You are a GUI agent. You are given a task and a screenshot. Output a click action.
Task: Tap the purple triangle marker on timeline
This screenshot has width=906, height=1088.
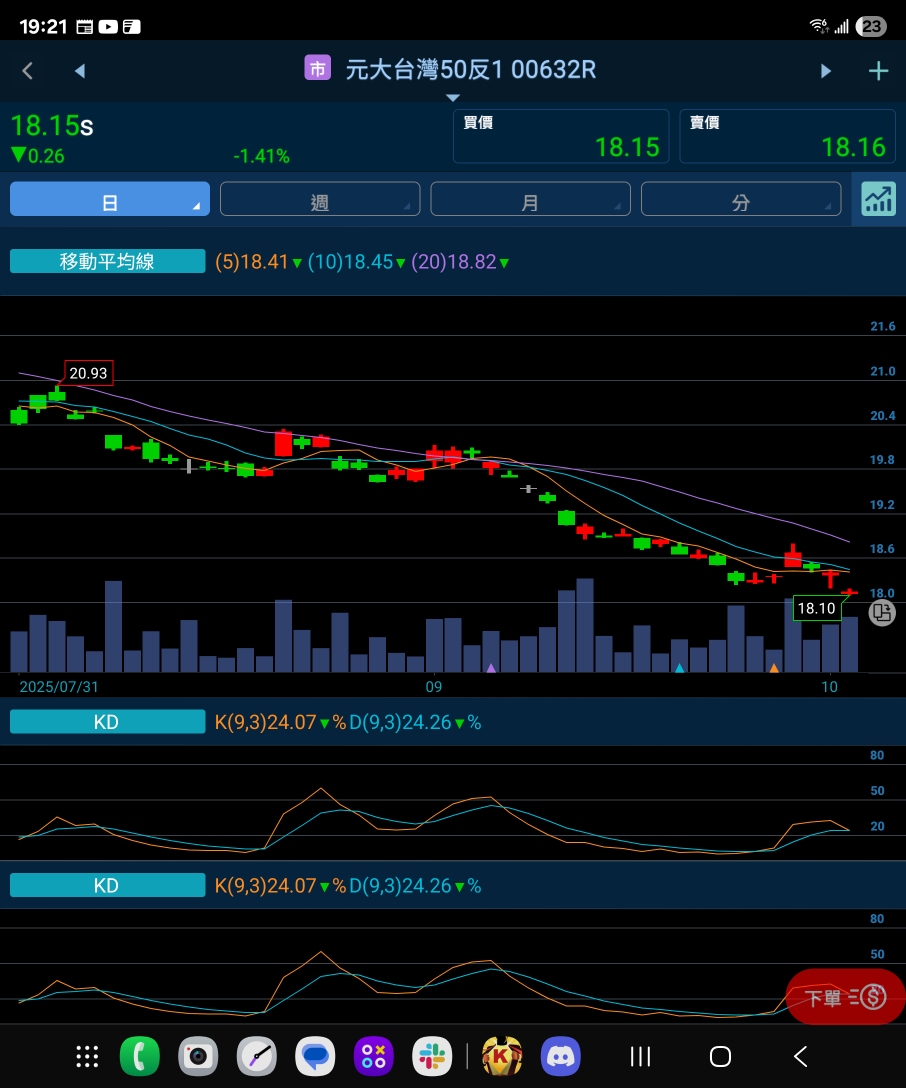pos(491,667)
